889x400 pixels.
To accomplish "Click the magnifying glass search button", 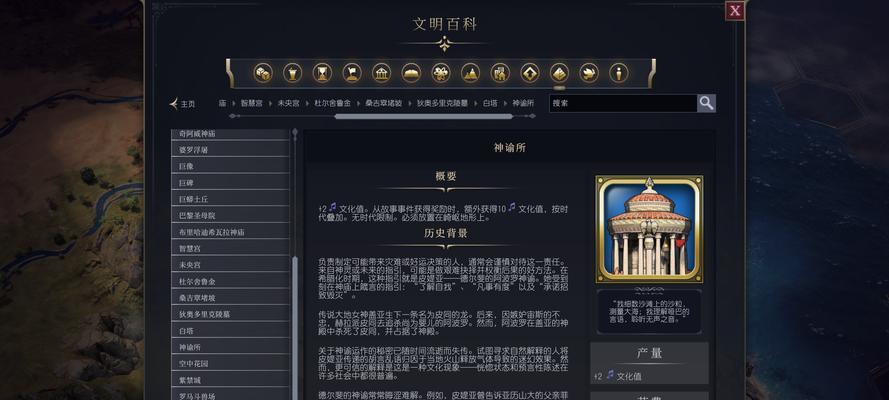I will [x=706, y=103].
